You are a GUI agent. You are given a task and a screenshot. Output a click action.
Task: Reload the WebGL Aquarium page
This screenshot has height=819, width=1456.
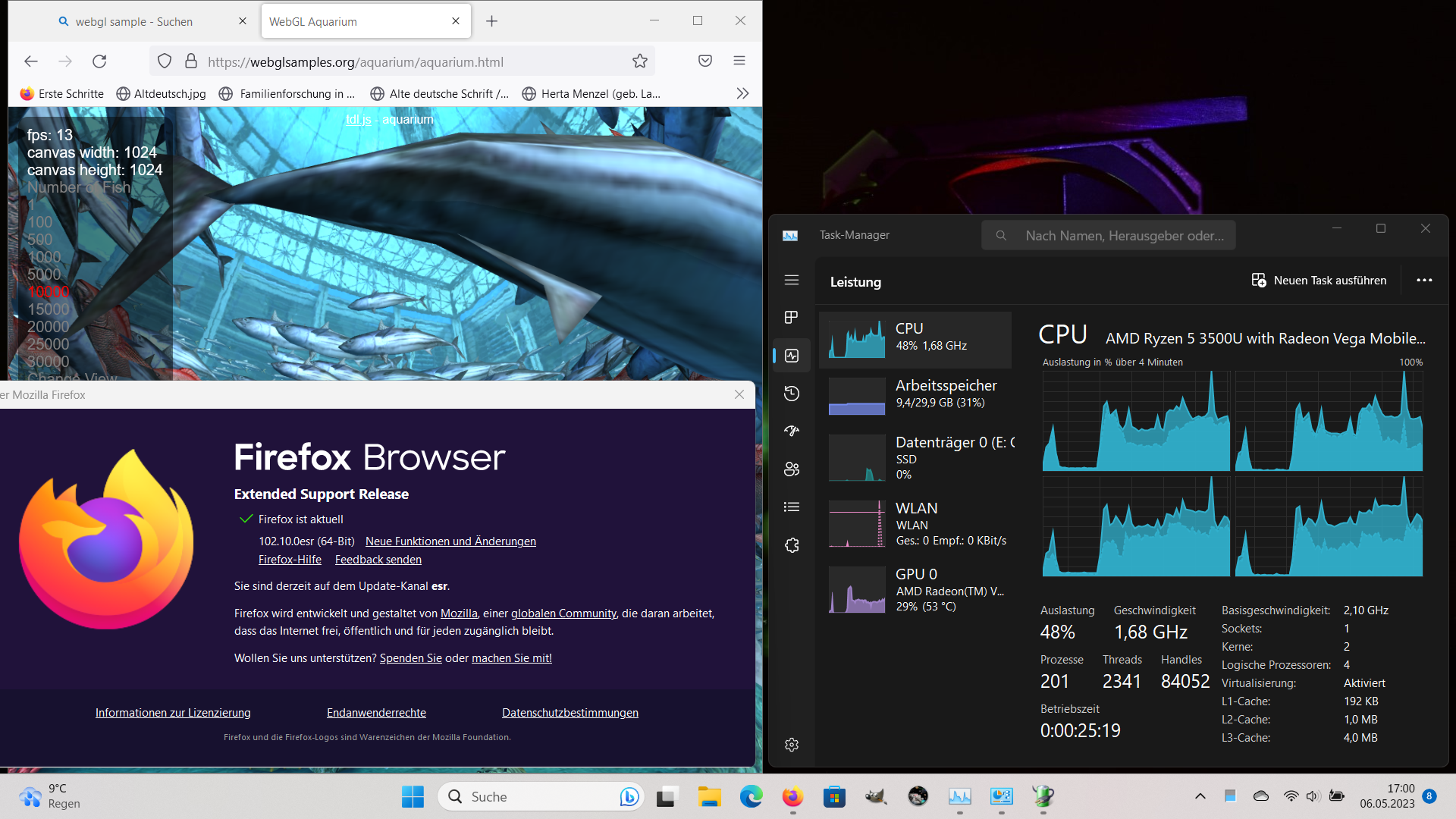coord(99,61)
